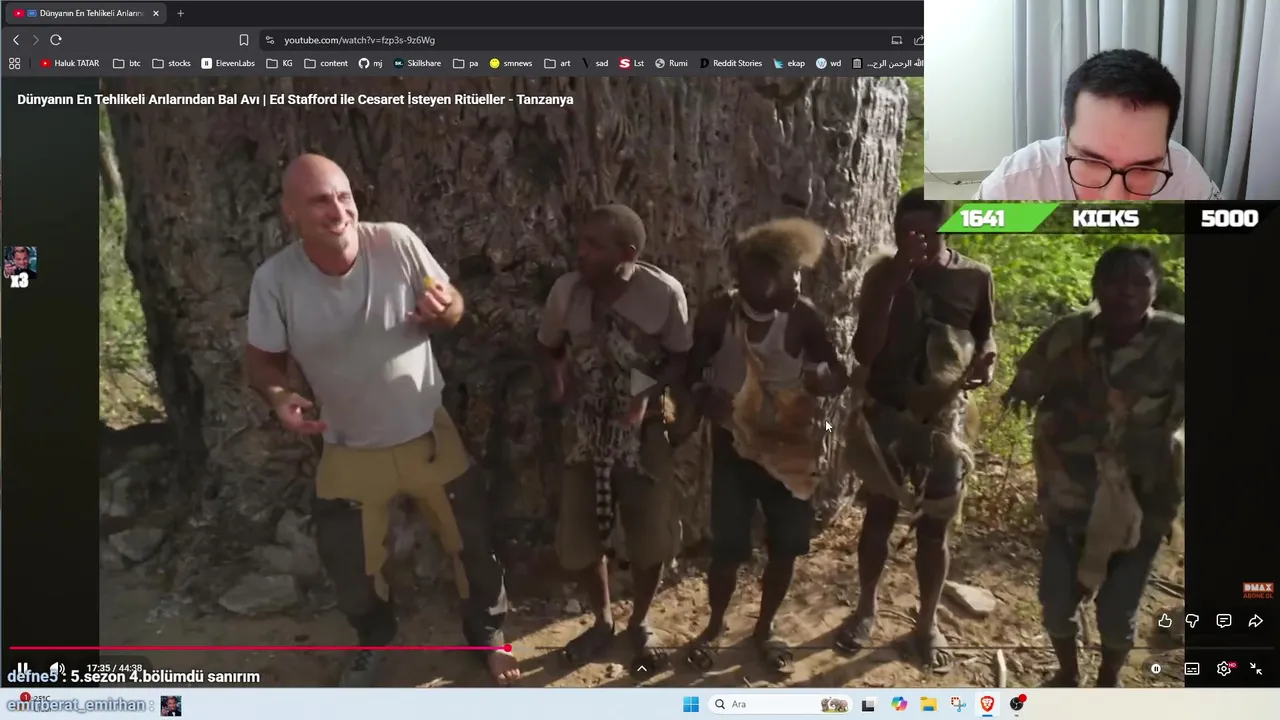
Task: Toggle autoplay switch in player controls
Action: point(1156,669)
